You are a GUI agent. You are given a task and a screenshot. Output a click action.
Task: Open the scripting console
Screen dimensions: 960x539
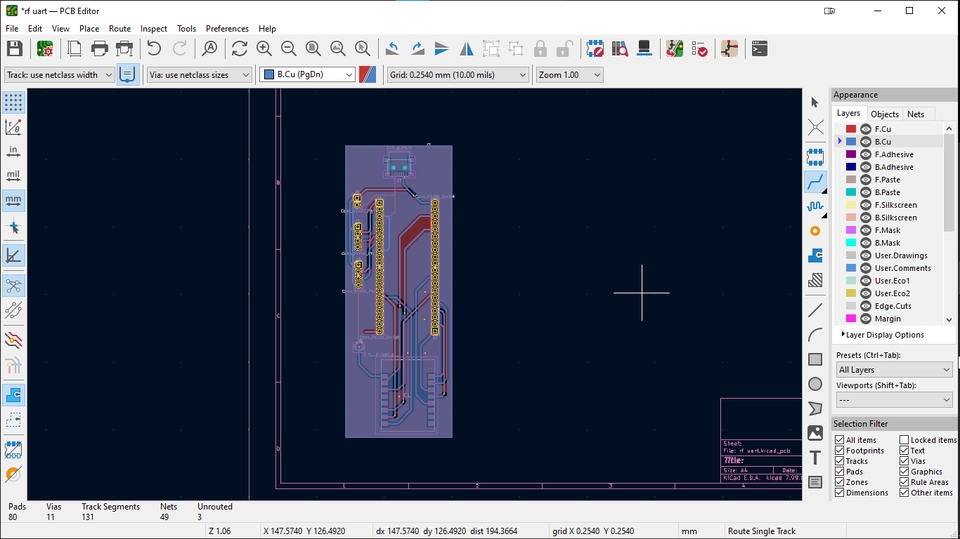pos(759,48)
